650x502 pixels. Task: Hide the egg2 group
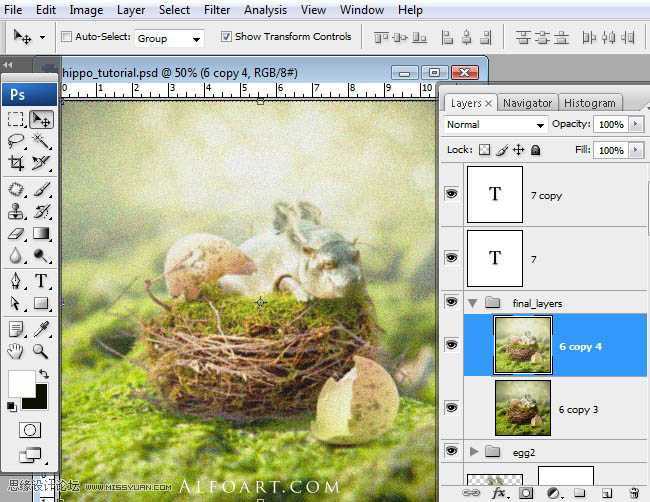coord(451,451)
